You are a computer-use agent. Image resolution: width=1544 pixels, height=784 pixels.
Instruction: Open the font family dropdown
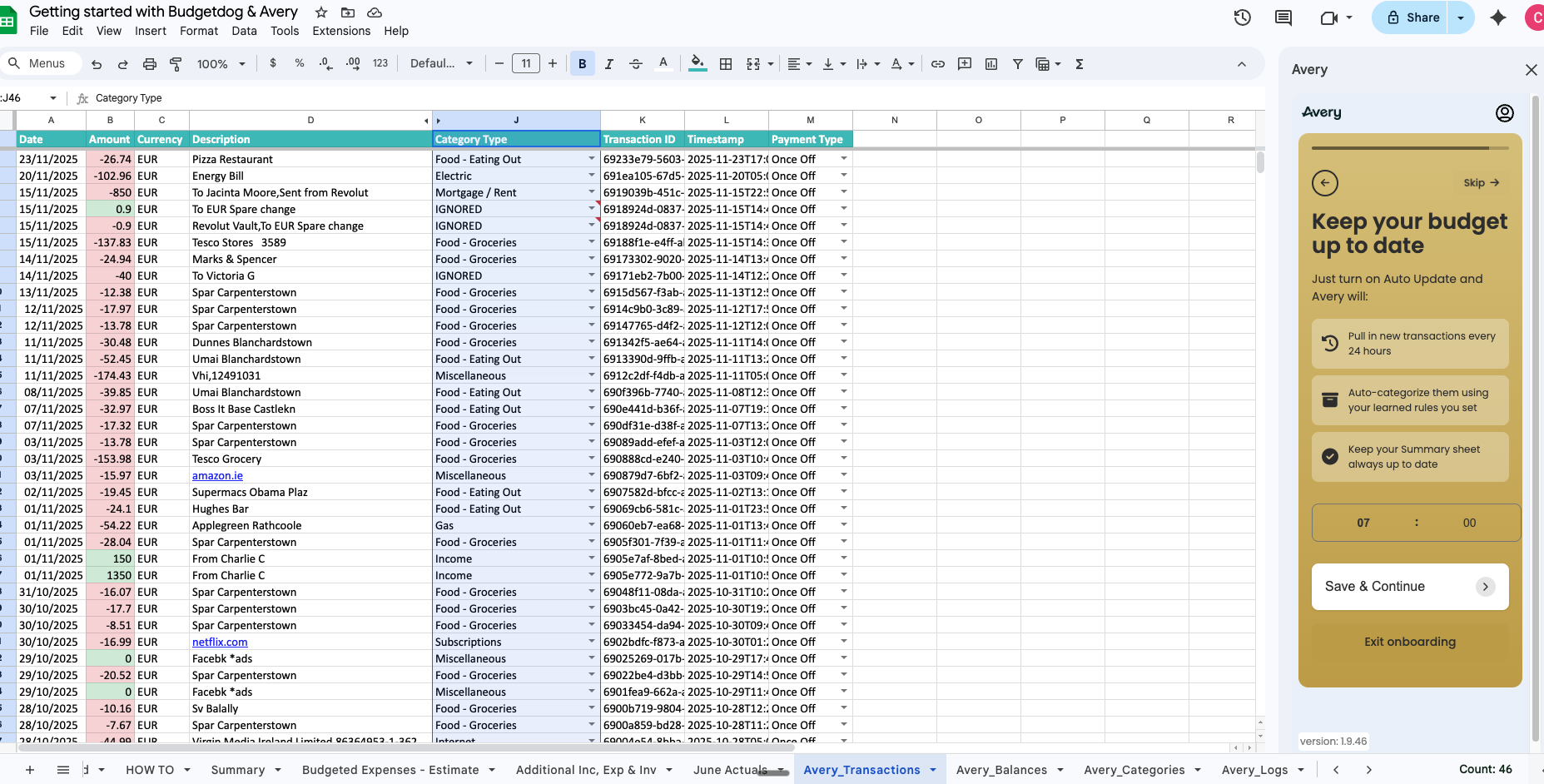pyautogui.click(x=441, y=64)
